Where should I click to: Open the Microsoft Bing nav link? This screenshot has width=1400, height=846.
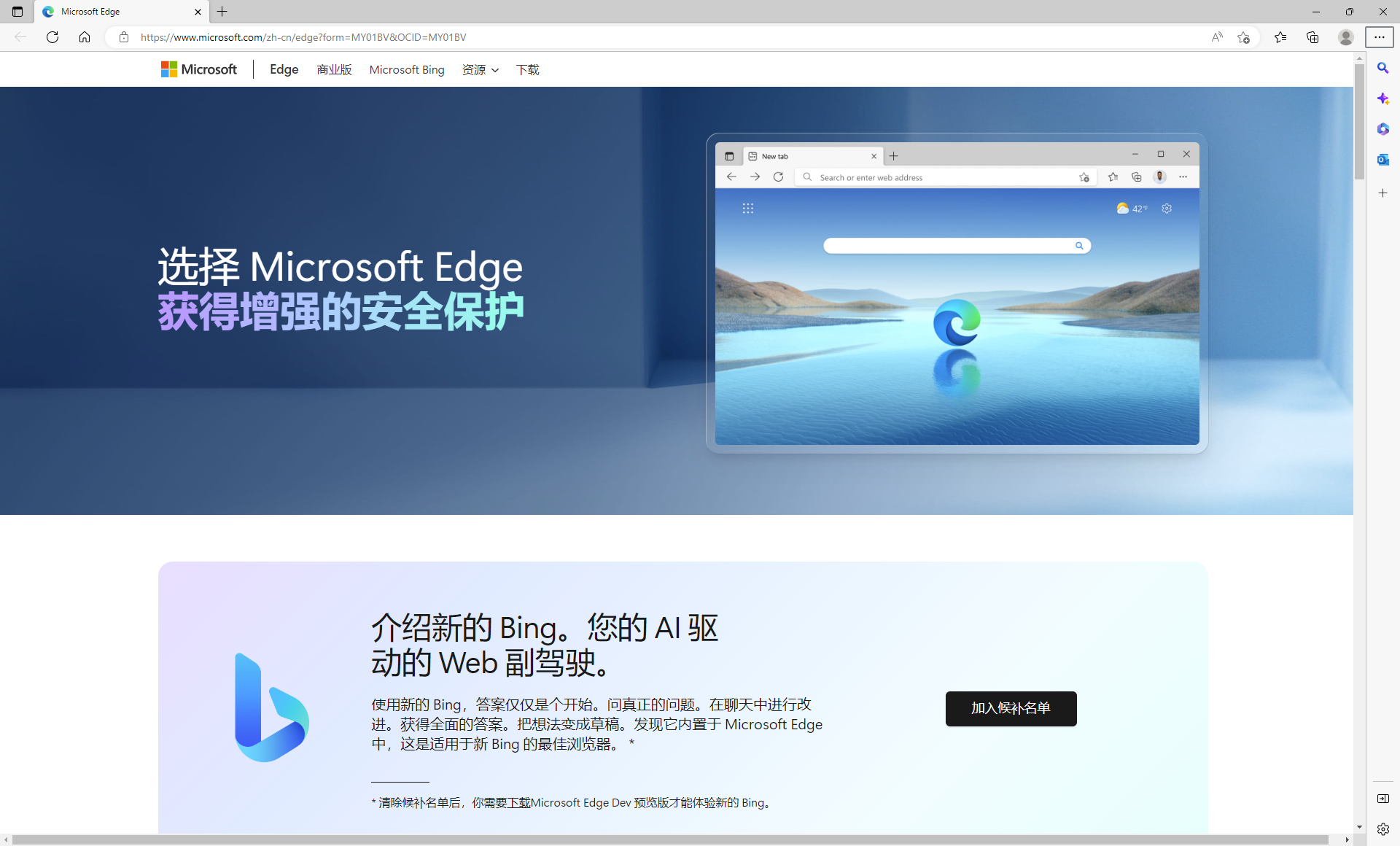click(407, 70)
